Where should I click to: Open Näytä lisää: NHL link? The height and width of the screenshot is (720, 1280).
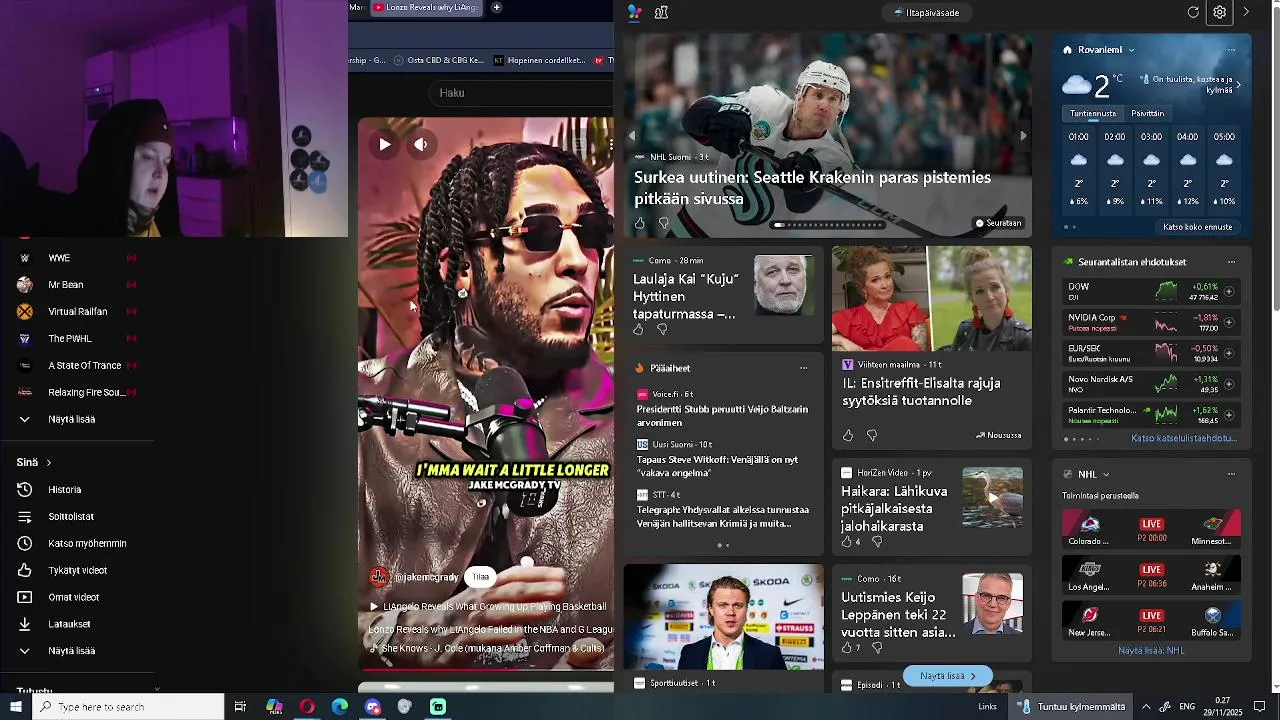pyautogui.click(x=1151, y=651)
